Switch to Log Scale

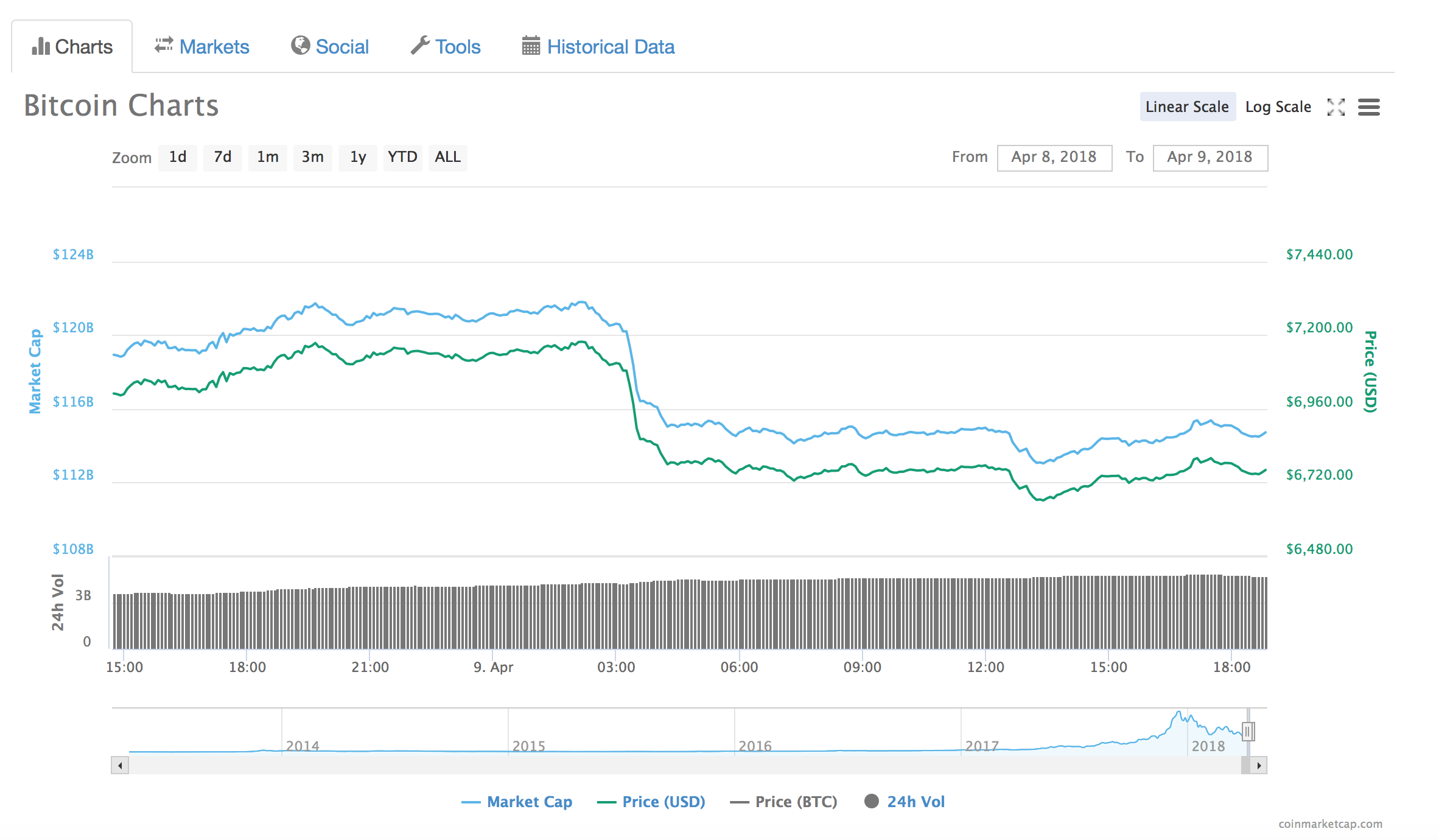pyautogui.click(x=1278, y=107)
